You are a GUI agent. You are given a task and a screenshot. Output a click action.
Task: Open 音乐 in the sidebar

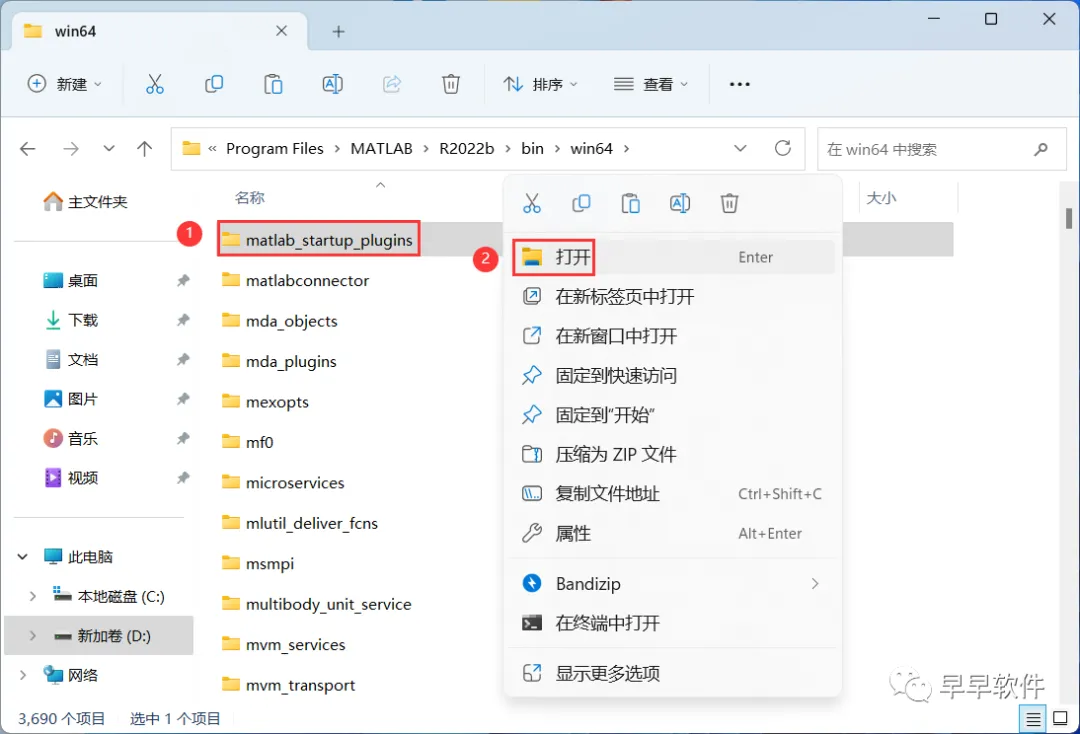[71, 439]
